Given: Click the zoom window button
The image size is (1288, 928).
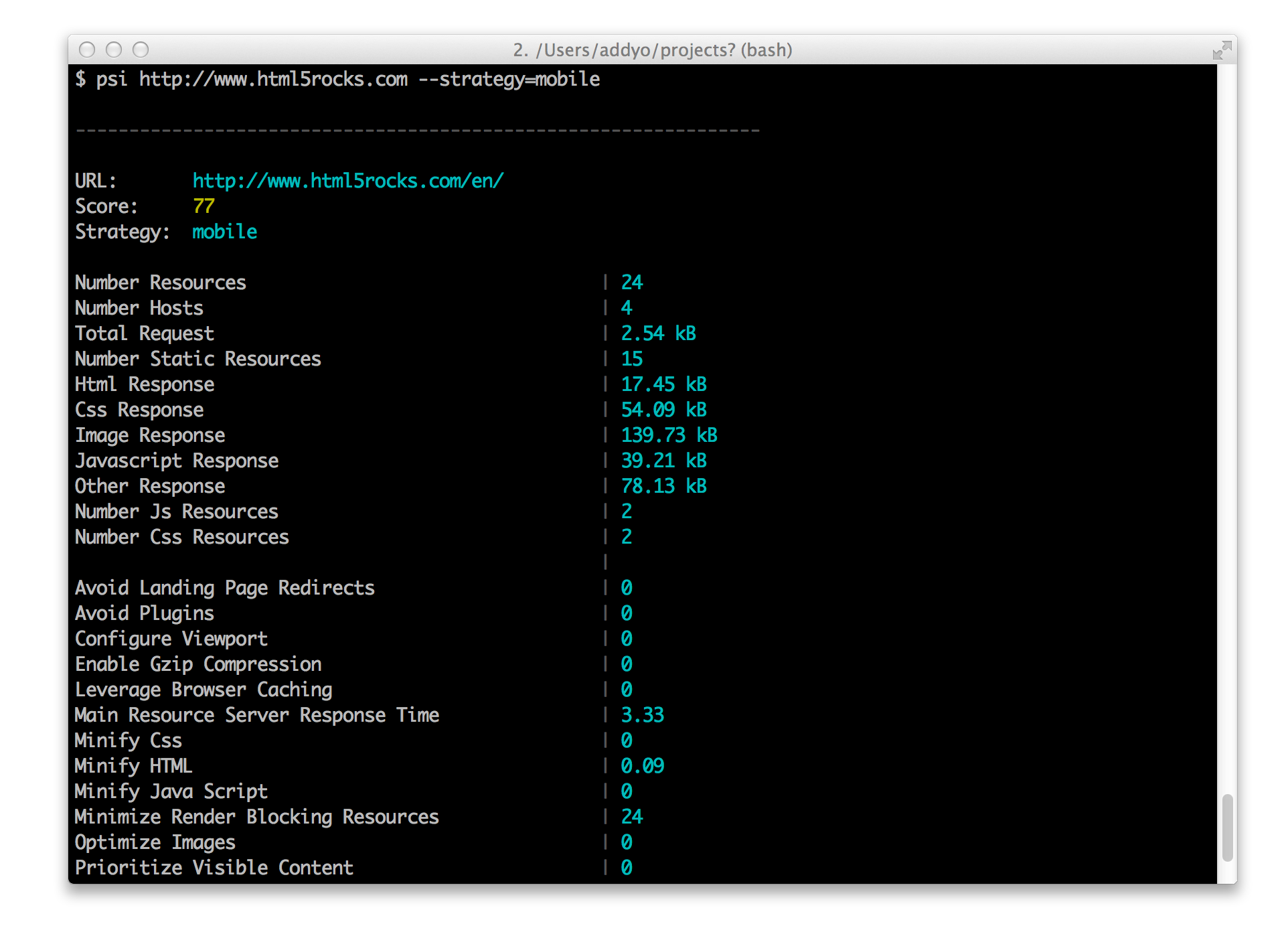Looking at the screenshot, I should (141, 50).
